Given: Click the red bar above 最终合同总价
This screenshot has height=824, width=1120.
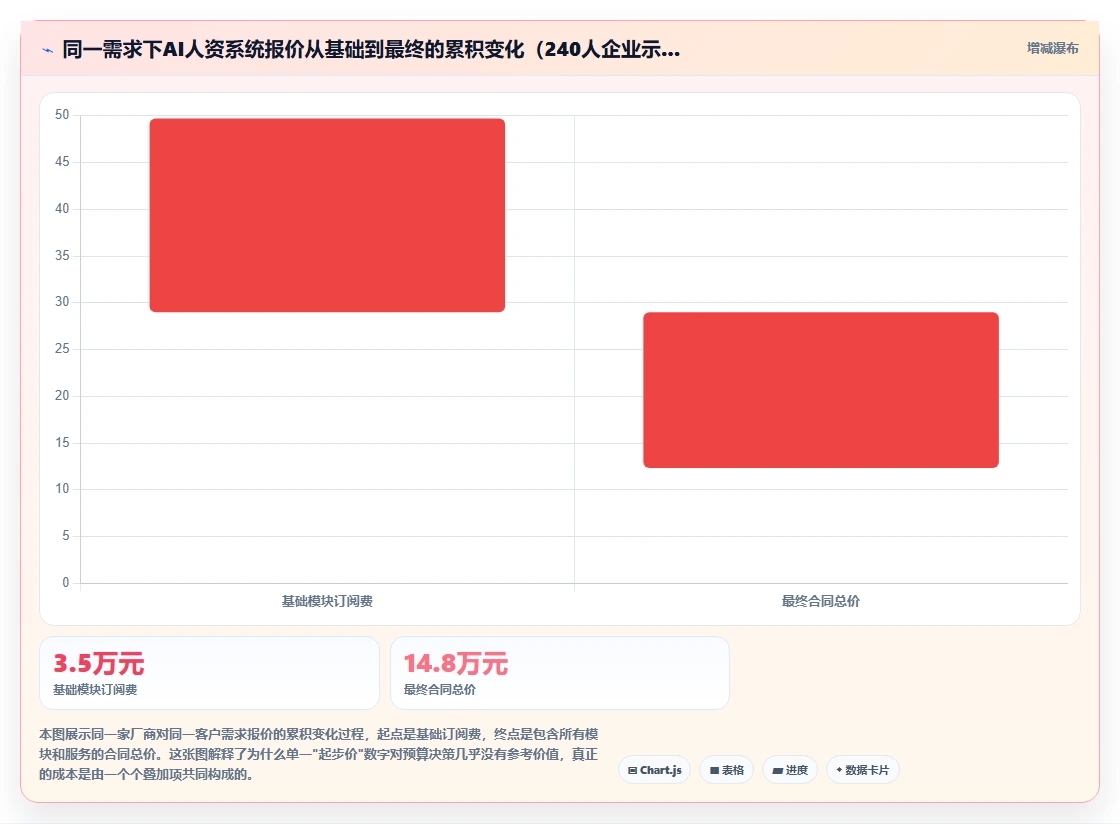Looking at the screenshot, I should pos(821,390).
